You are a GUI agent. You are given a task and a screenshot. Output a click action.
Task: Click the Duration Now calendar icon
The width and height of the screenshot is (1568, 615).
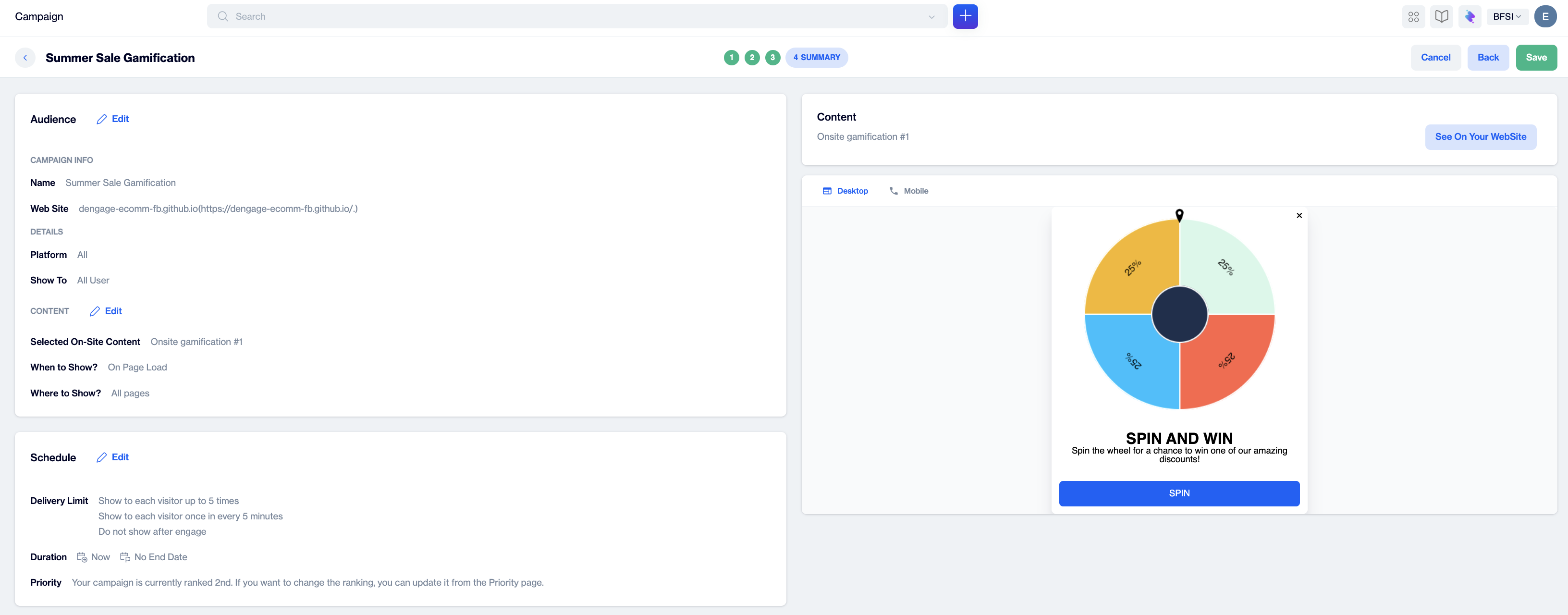82,557
